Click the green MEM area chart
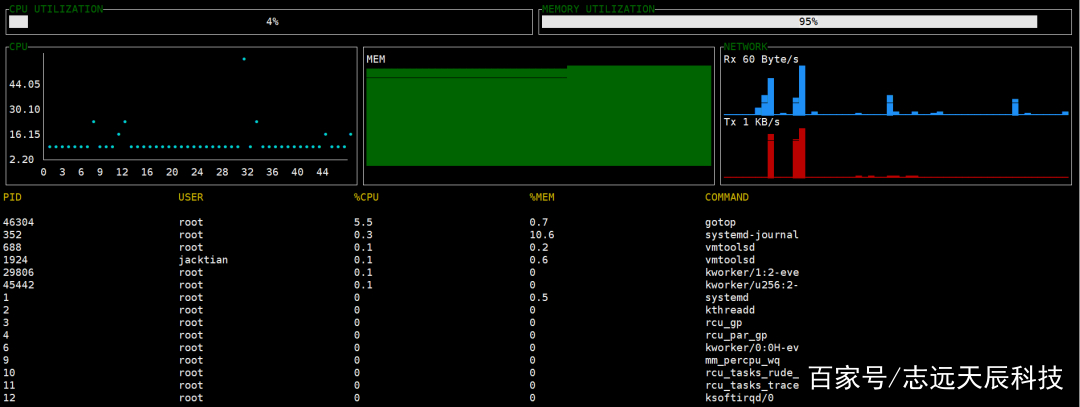Viewport: 1080px width, 407px height. click(x=539, y=116)
